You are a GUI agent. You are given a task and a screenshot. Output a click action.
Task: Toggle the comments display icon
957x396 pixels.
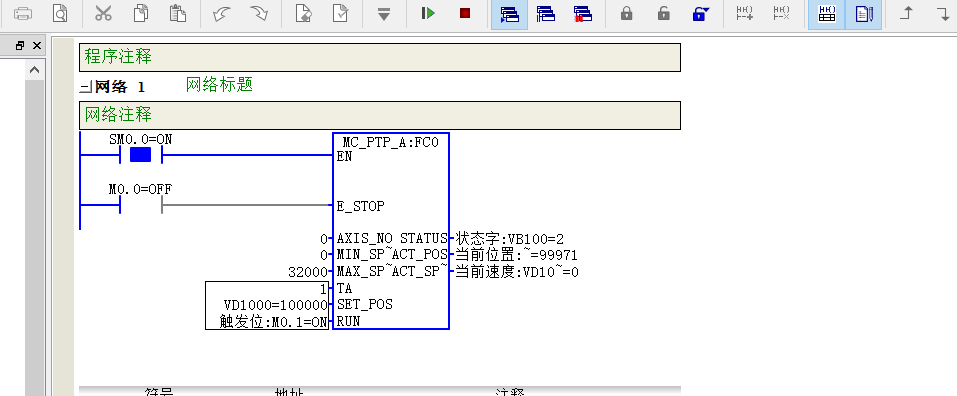tap(864, 14)
